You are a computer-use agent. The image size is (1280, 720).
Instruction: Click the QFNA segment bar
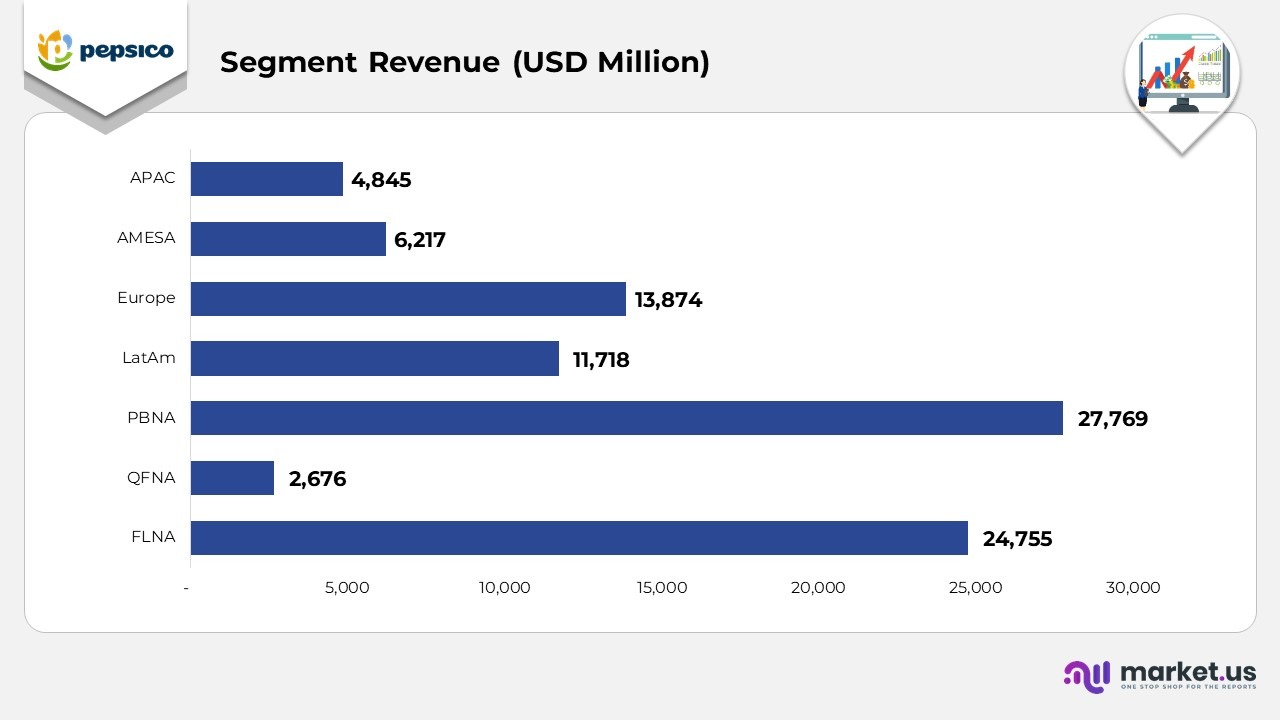(x=232, y=477)
